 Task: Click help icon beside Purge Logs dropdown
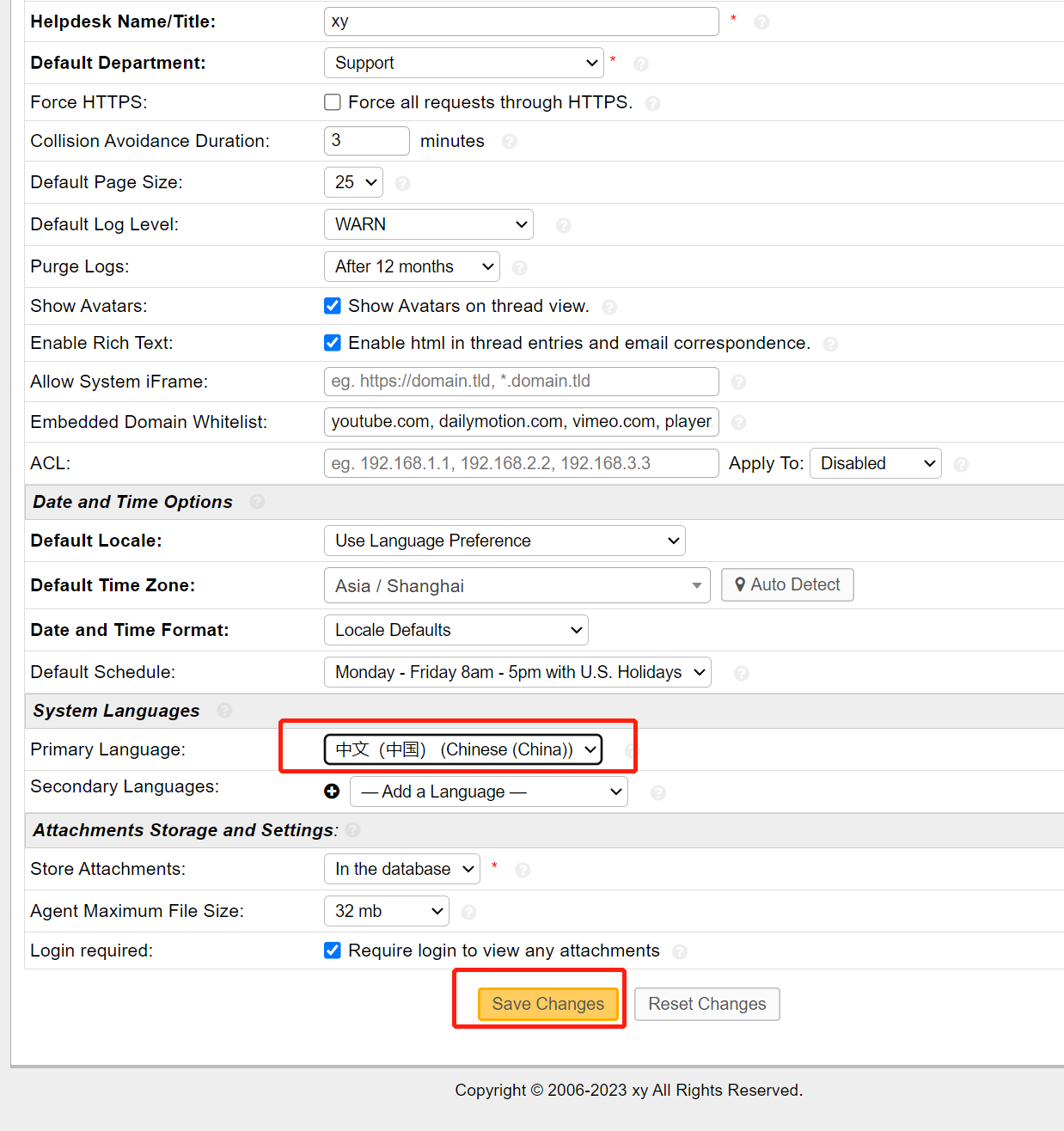519,268
